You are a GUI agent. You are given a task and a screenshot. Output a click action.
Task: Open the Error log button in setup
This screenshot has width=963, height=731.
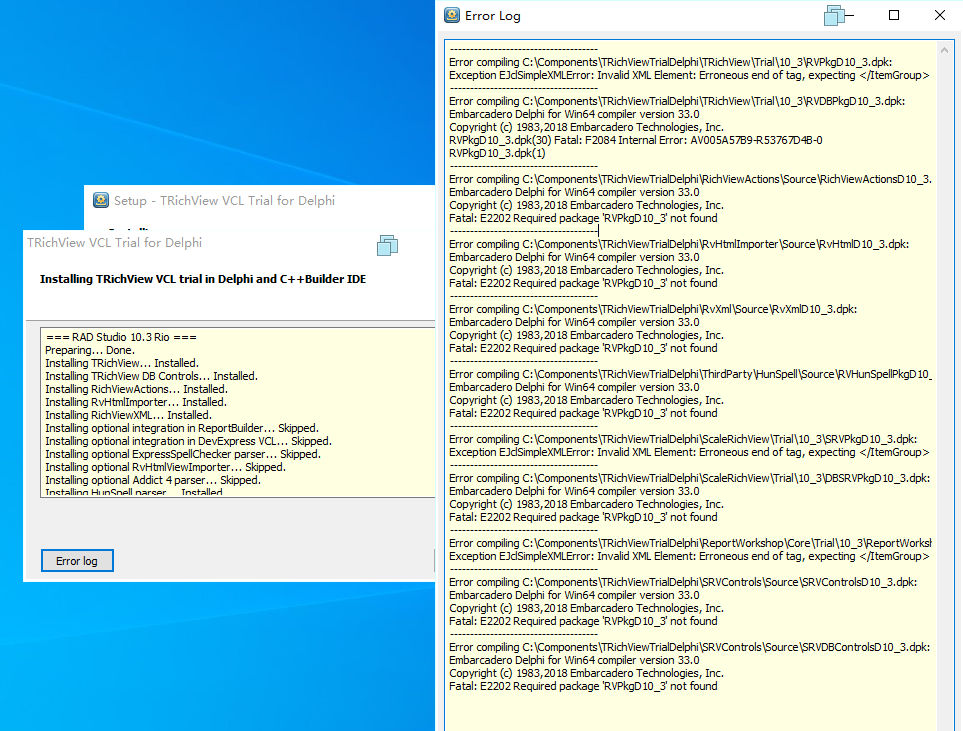pos(77,560)
